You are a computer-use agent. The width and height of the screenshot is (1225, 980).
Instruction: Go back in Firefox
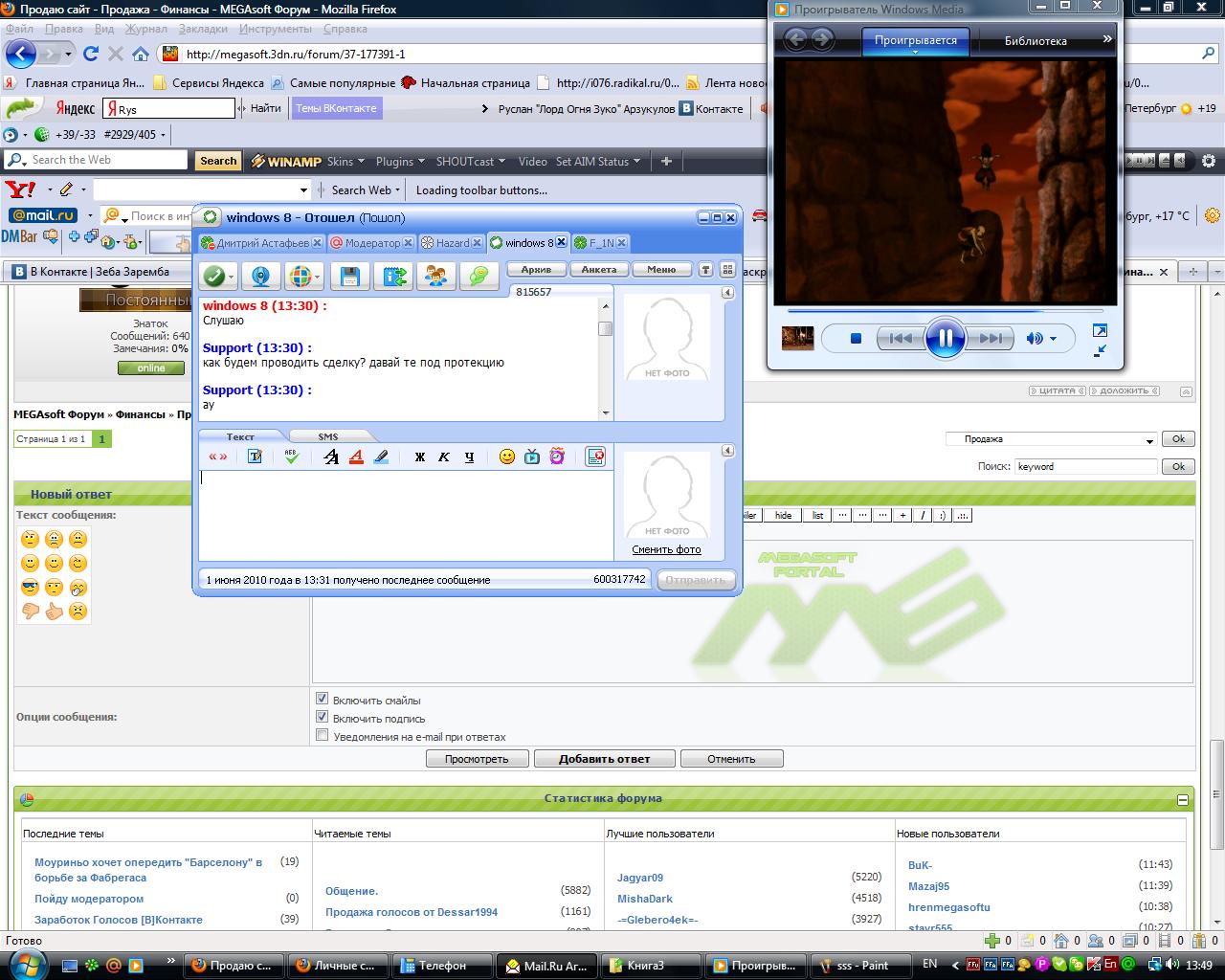point(21,54)
